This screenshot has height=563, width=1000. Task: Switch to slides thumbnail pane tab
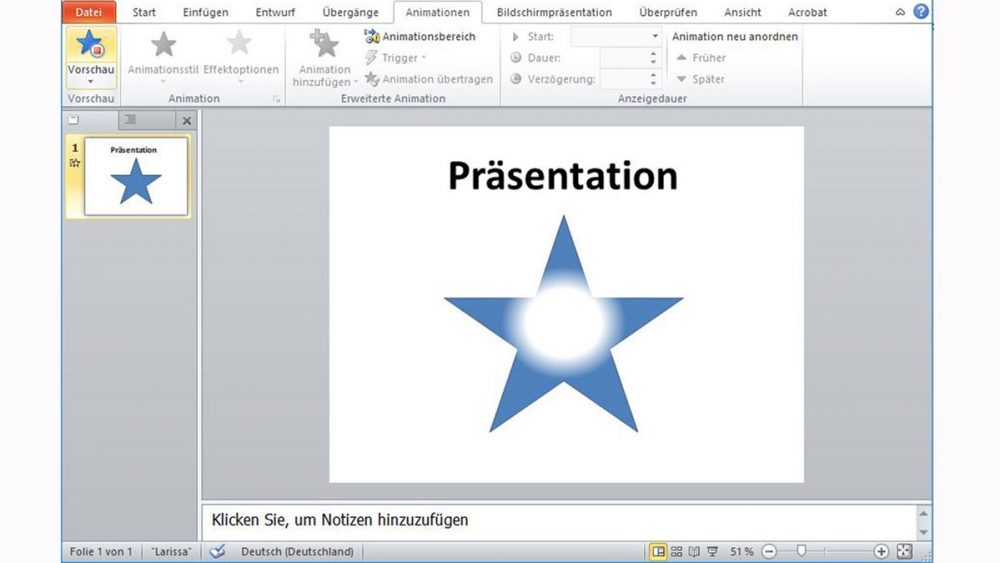point(74,120)
